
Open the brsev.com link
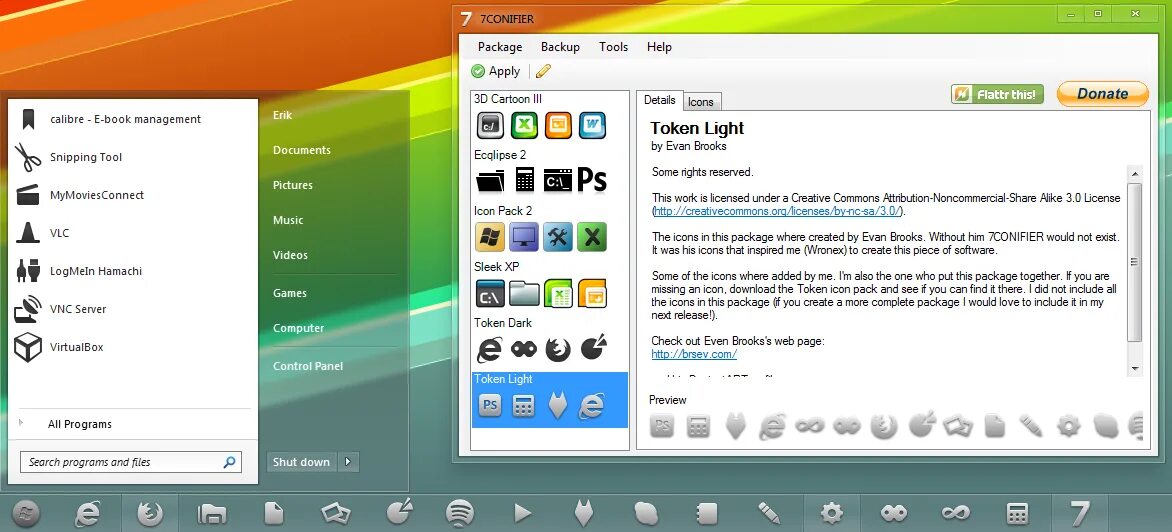(x=694, y=354)
